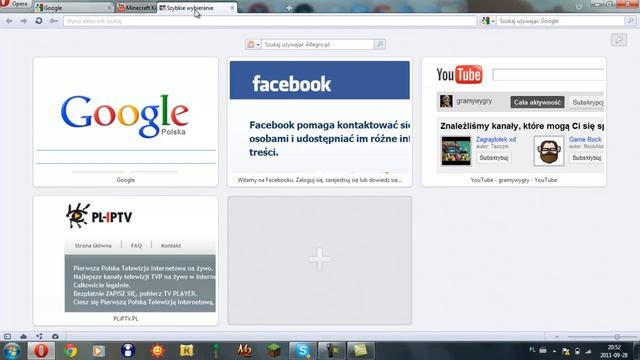Open the Windows Start menu
This screenshot has height=360, width=640.
11,351
